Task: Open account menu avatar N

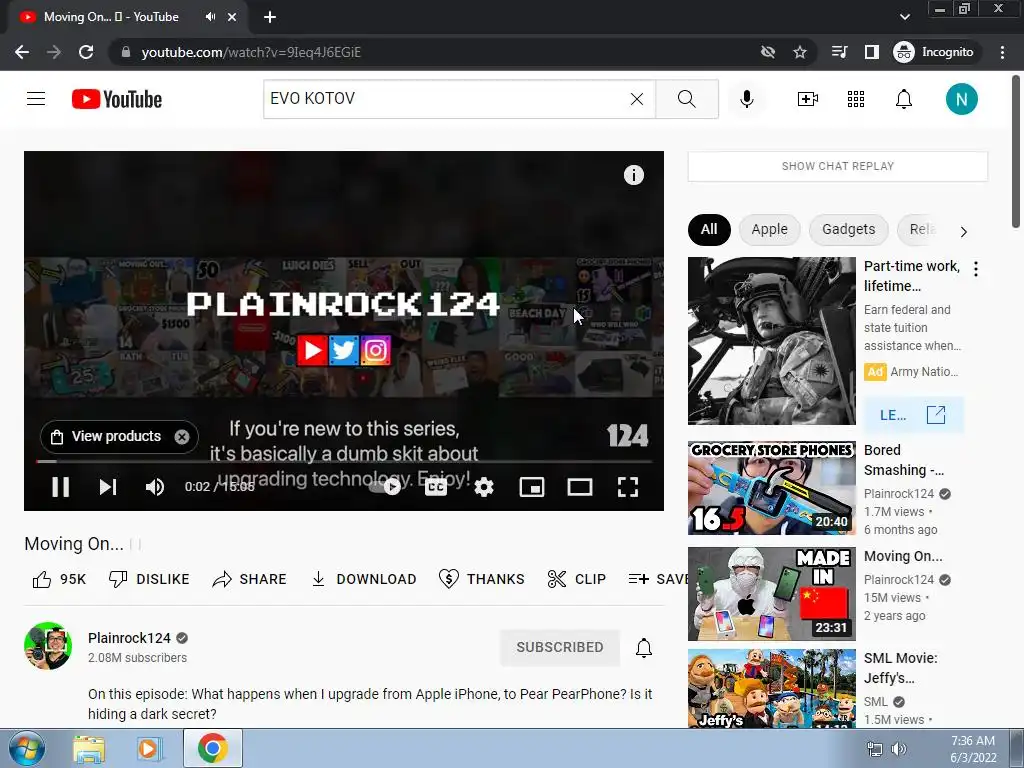Action: tap(961, 99)
